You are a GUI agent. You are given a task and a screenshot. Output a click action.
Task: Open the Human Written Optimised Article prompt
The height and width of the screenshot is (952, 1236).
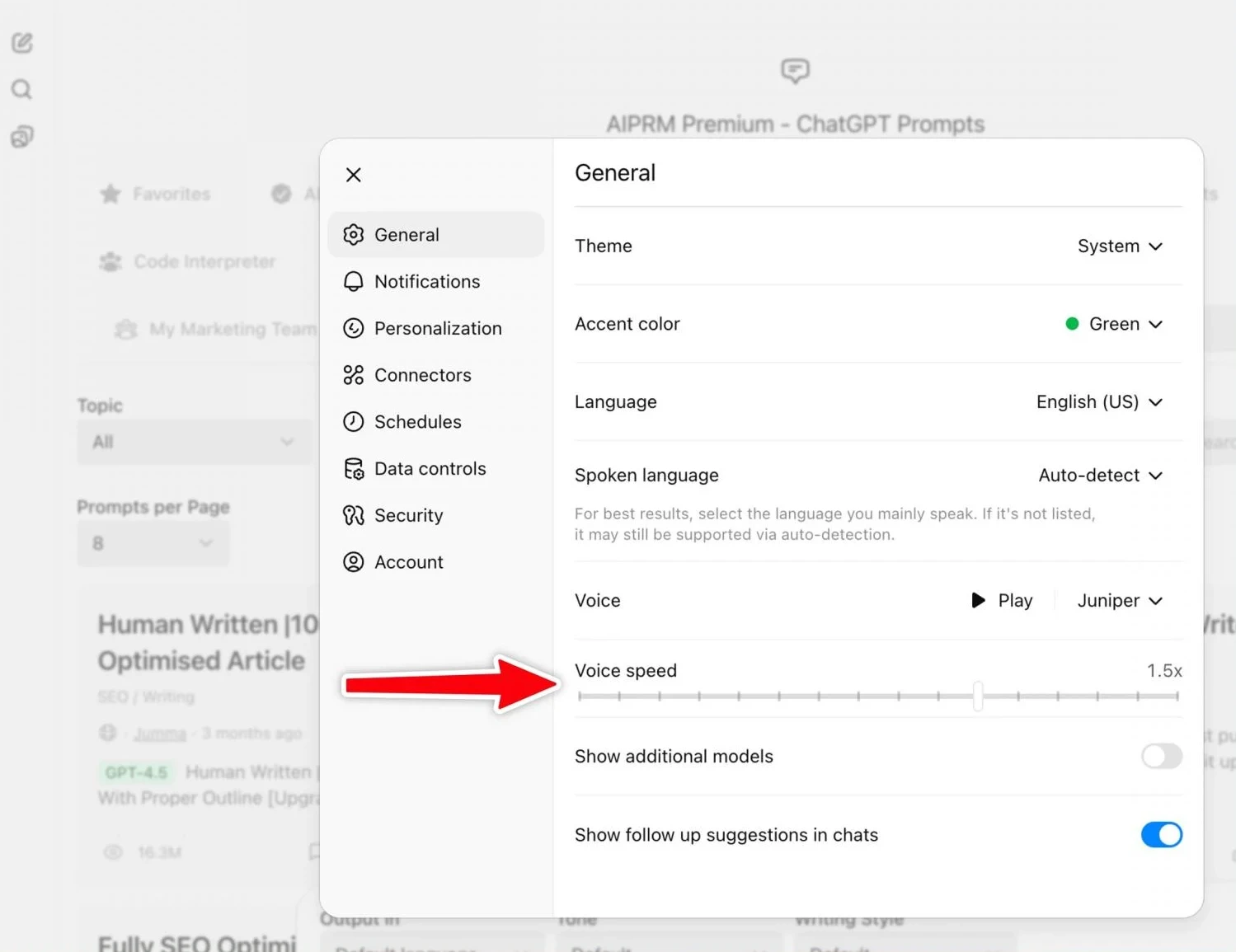pyautogui.click(x=208, y=643)
